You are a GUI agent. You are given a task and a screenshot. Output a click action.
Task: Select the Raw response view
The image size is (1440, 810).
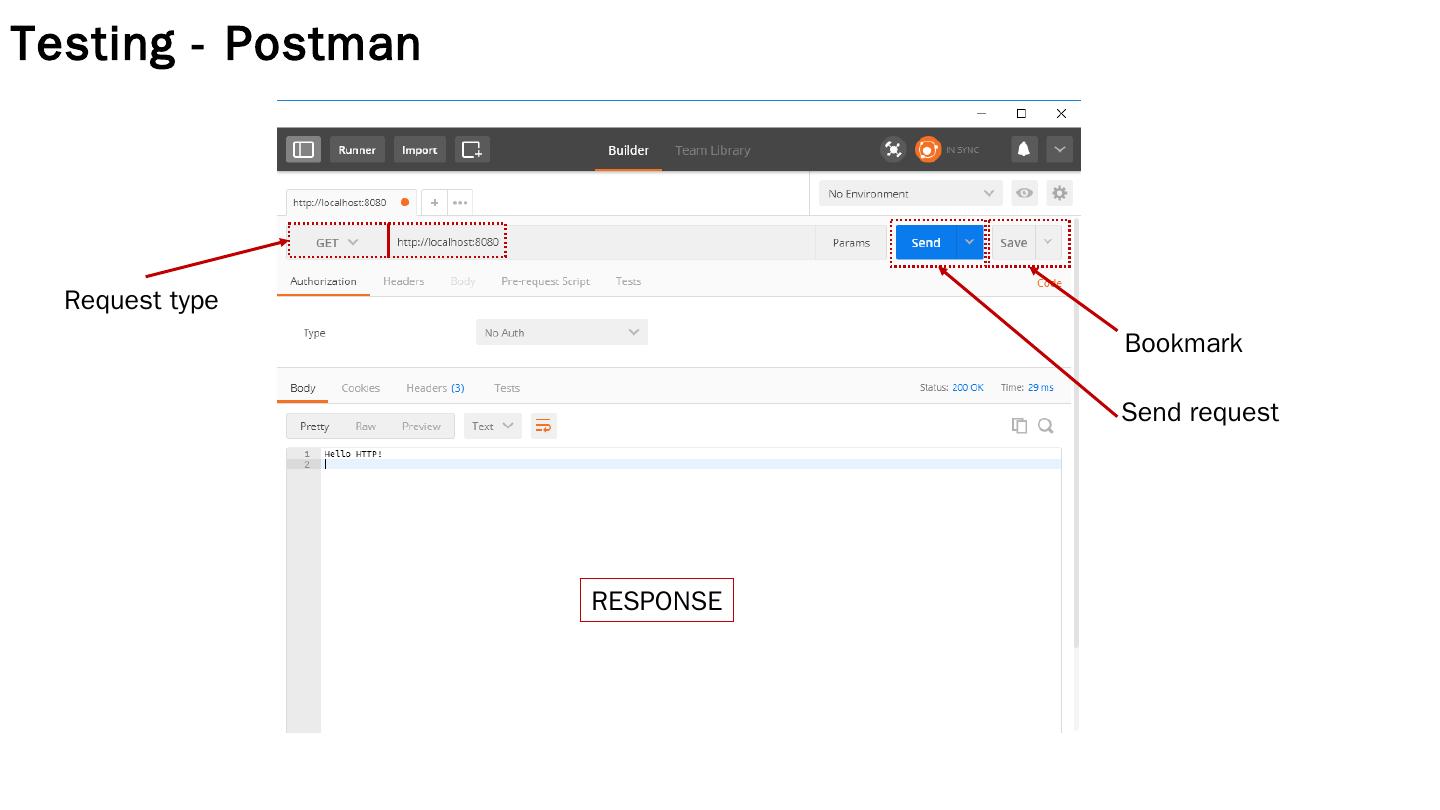(366, 426)
